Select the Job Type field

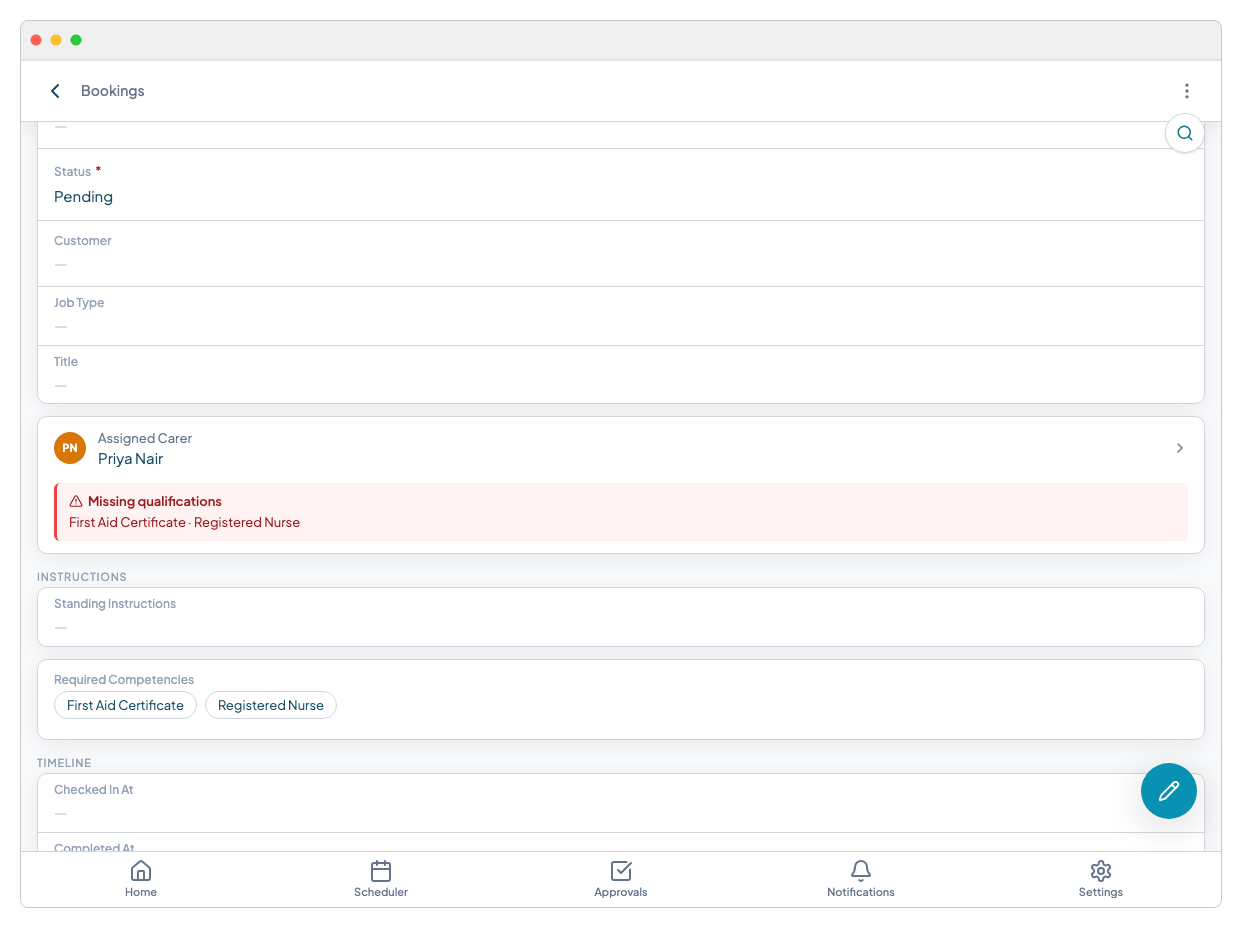coord(620,315)
